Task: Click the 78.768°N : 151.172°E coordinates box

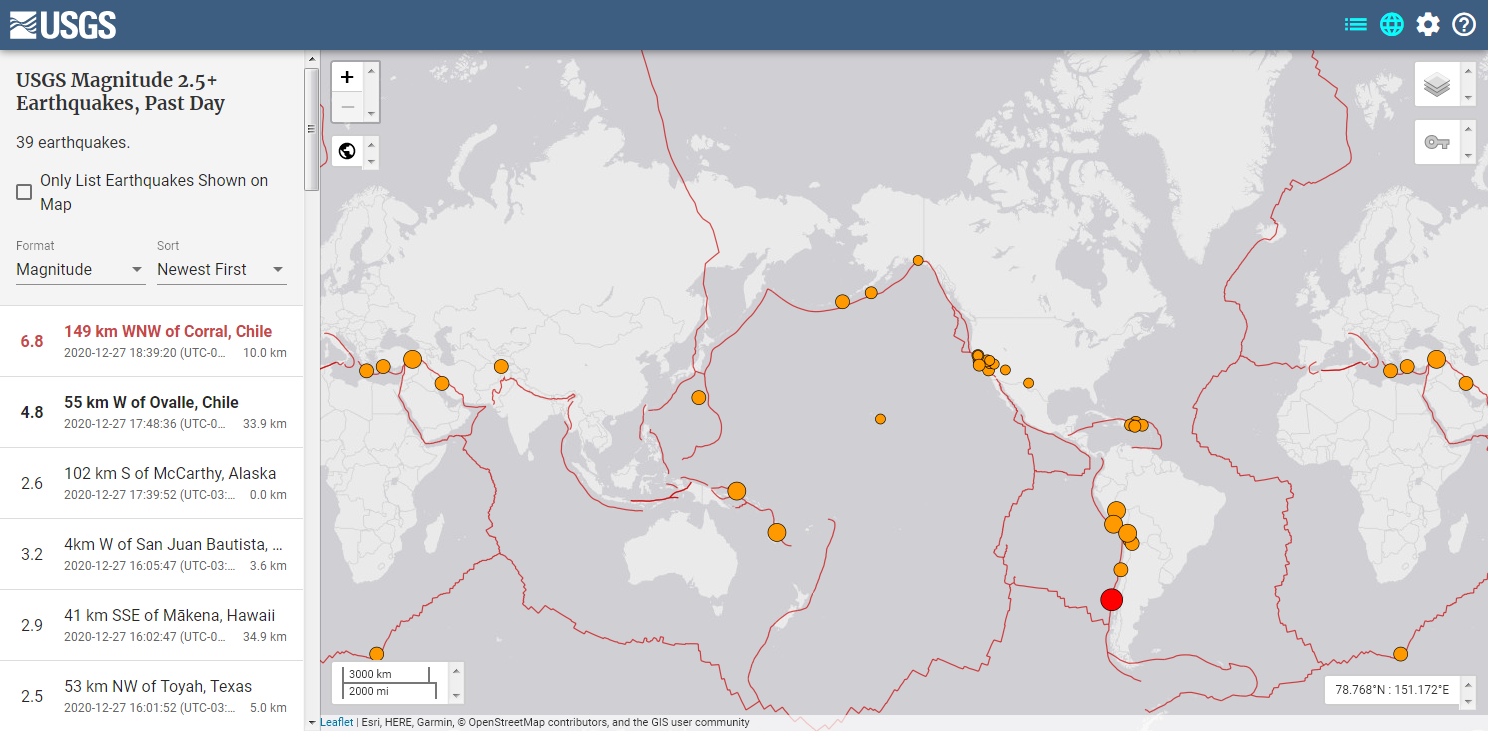Action: coord(1392,690)
